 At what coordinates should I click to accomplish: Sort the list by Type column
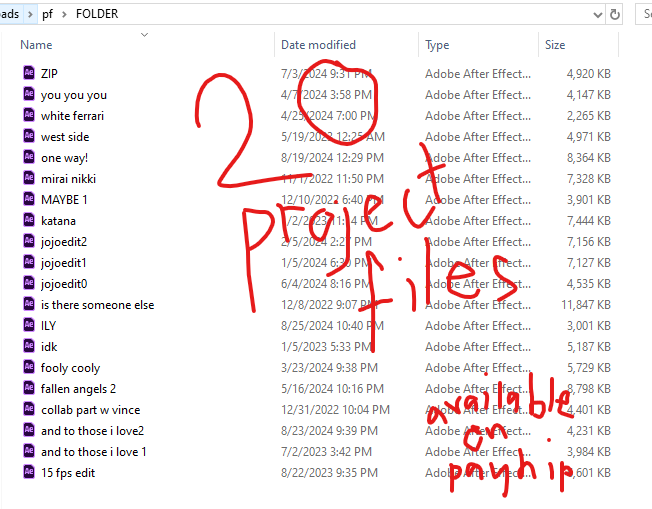[437, 44]
